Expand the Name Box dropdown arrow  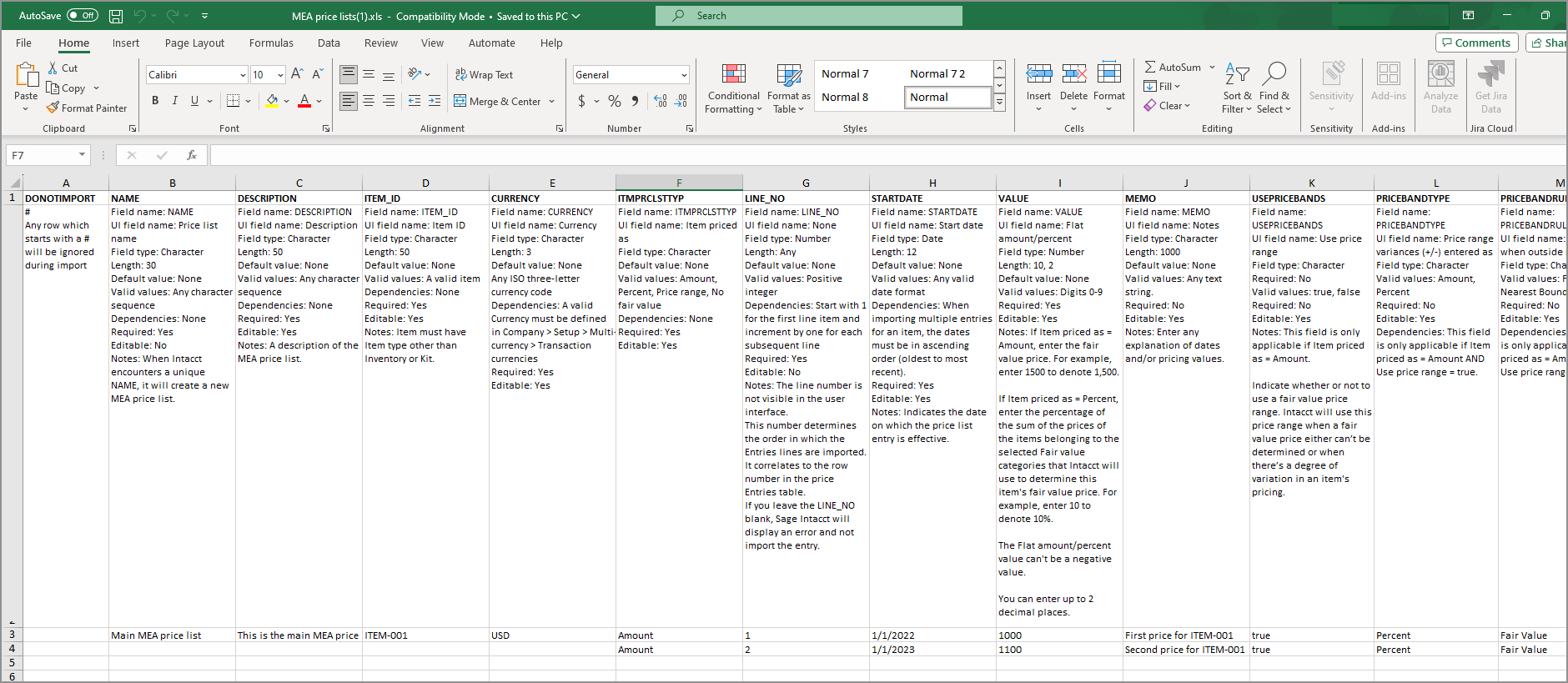(82, 155)
